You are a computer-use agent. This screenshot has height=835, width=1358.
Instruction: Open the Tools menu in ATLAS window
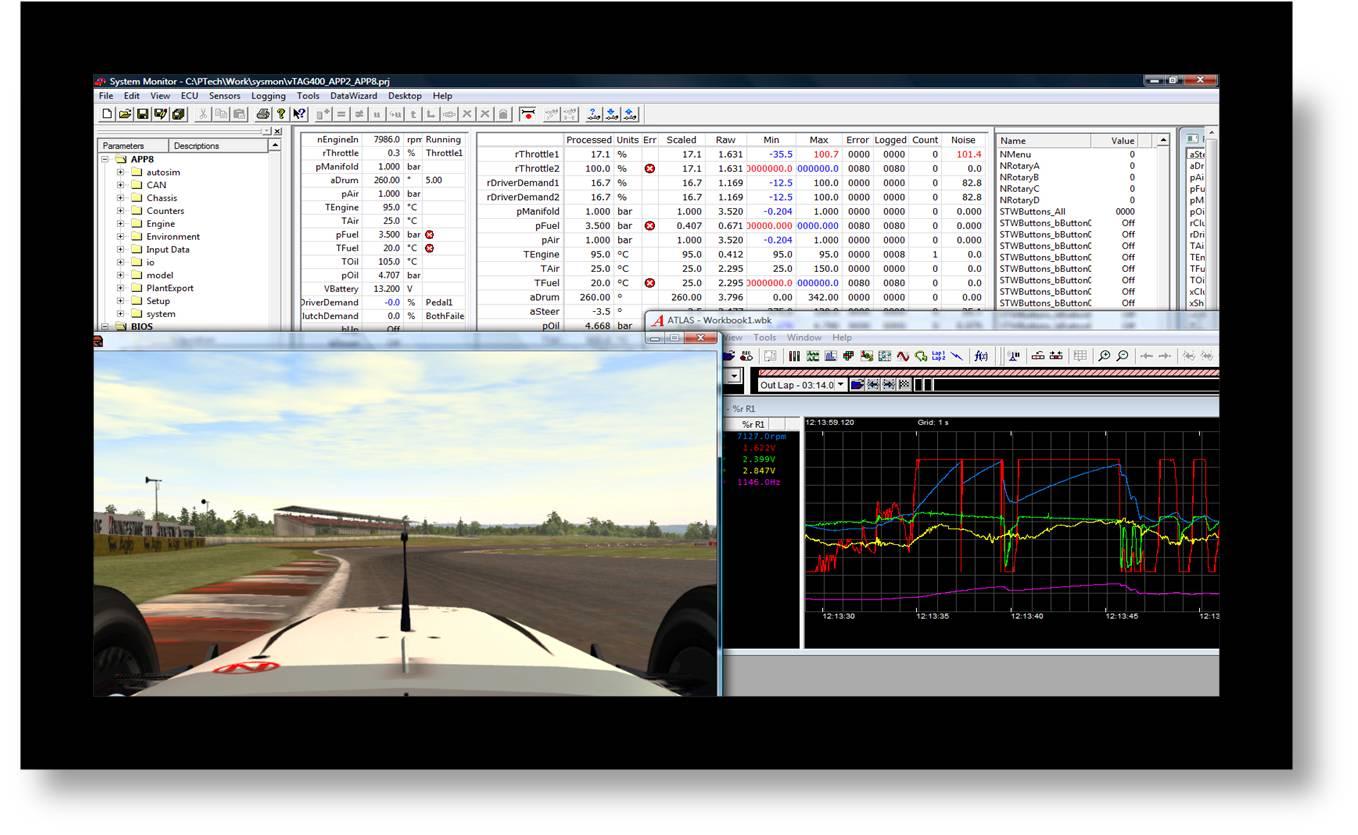(765, 338)
